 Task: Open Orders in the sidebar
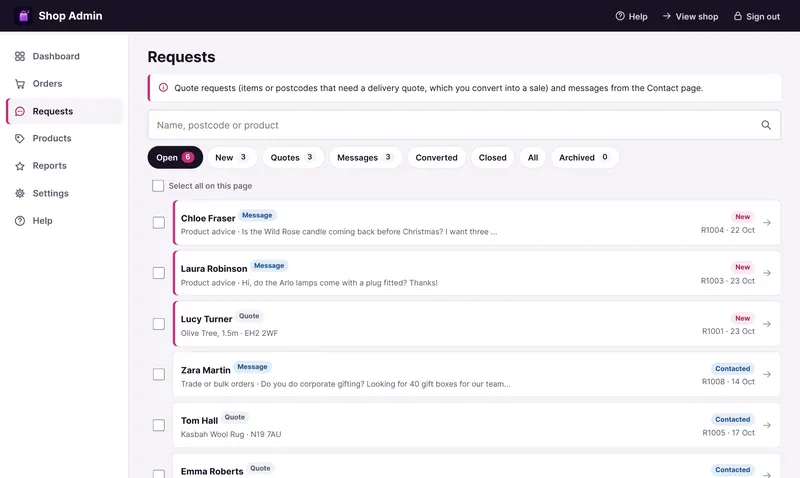(x=64, y=84)
